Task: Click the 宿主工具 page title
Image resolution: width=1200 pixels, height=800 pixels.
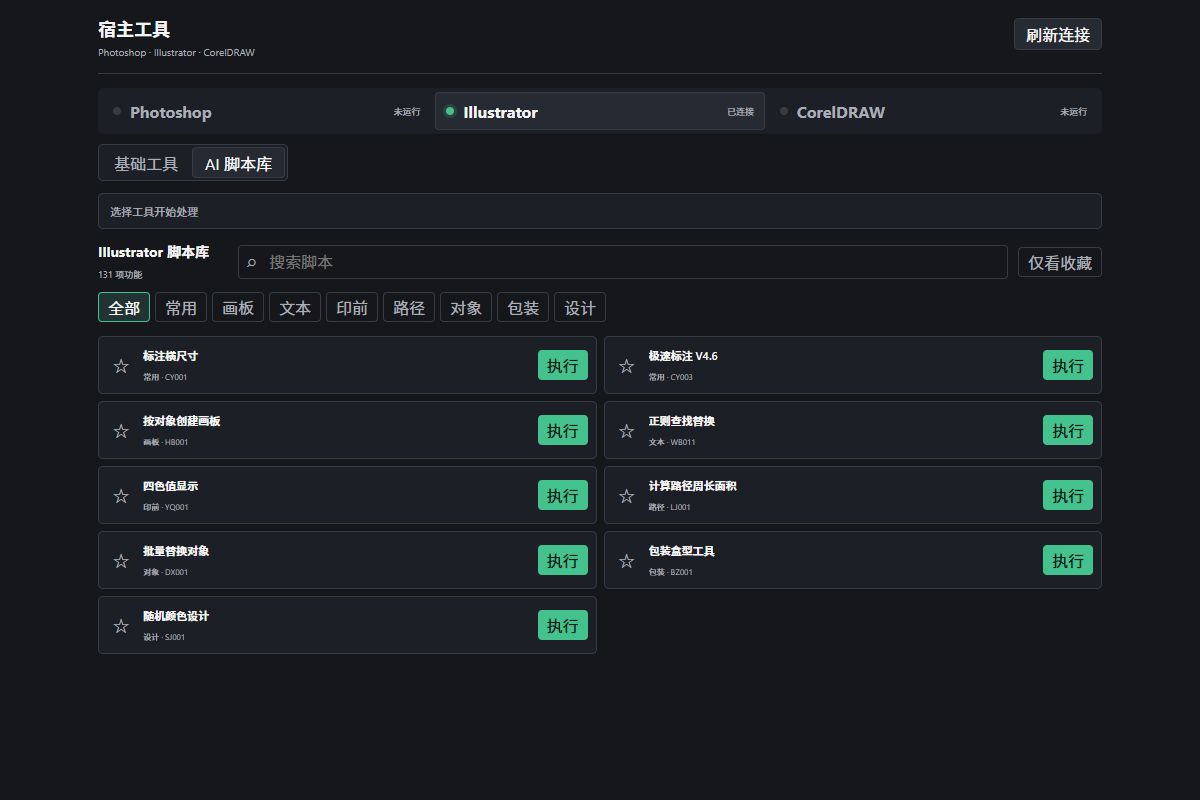Action: tap(134, 29)
